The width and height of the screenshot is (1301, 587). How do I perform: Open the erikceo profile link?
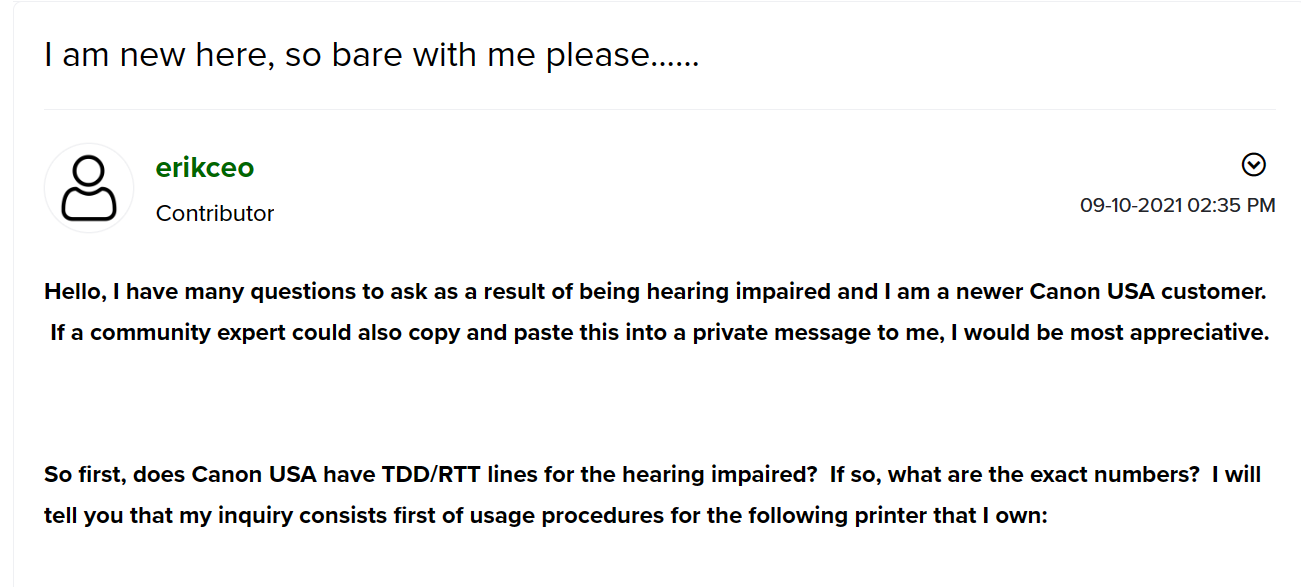click(x=205, y=168)
